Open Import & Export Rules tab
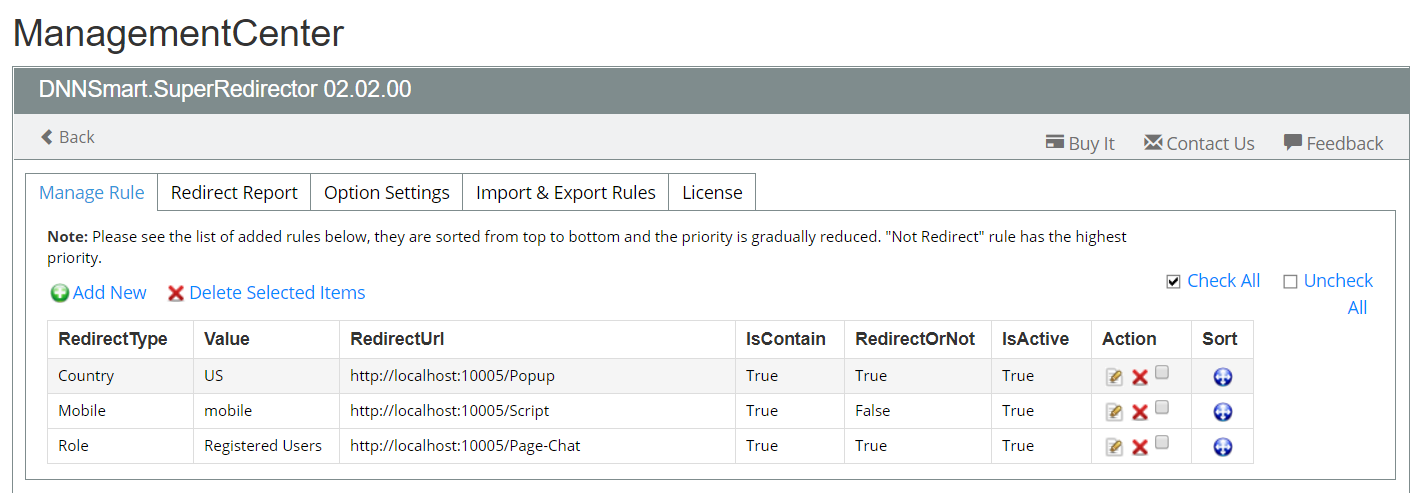This screenshot has height=493, width=1415. click(x=566, y=193)
